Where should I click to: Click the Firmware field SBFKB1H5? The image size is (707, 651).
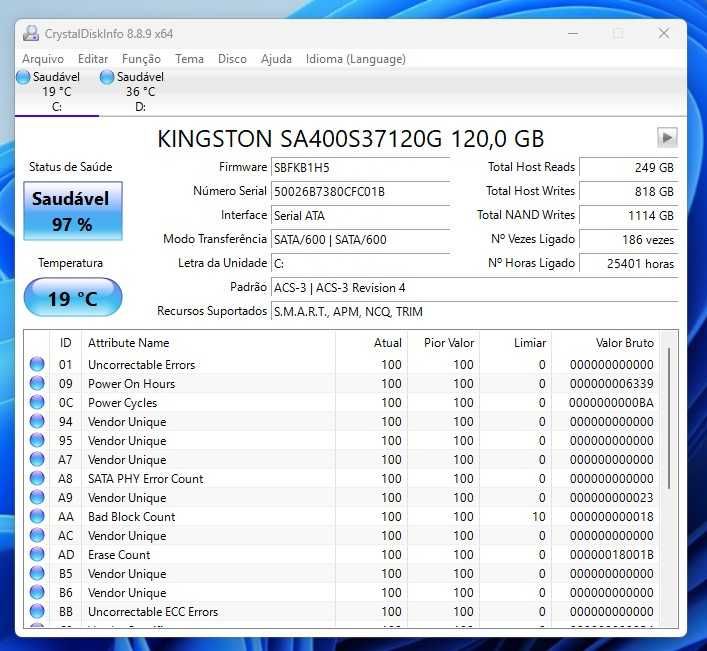(360, 168)
